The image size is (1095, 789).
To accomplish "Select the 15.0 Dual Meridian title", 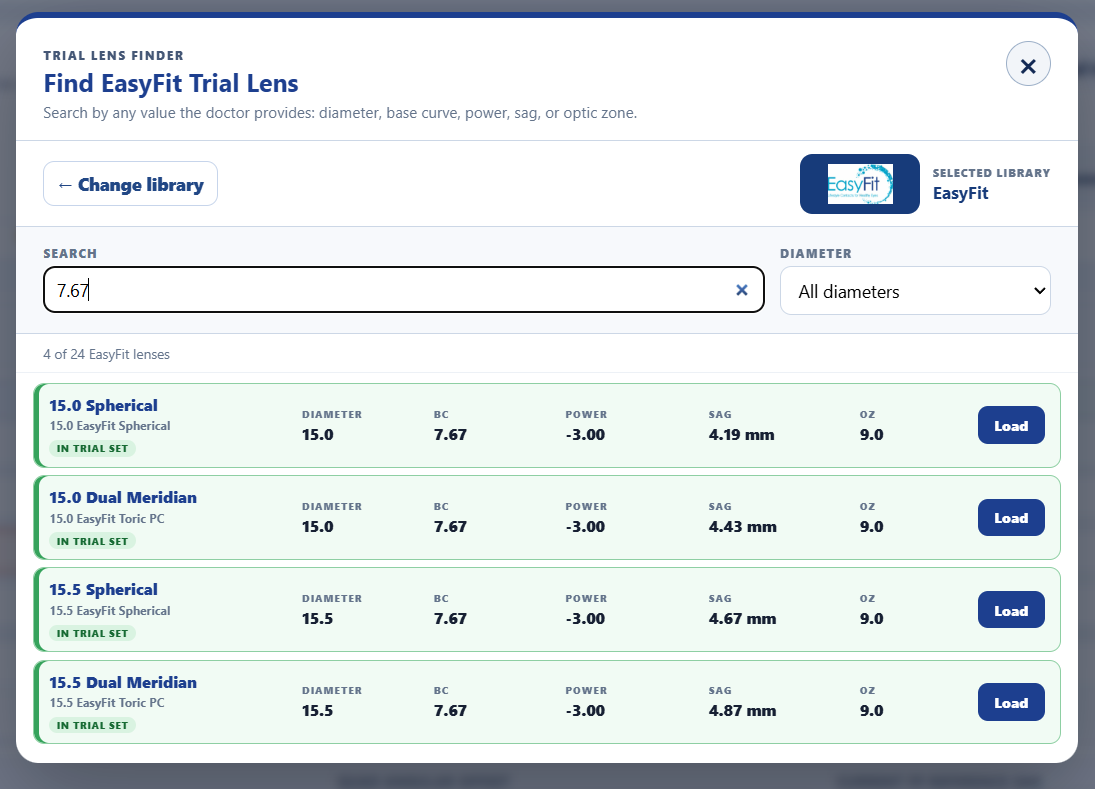I will (123, 498).
